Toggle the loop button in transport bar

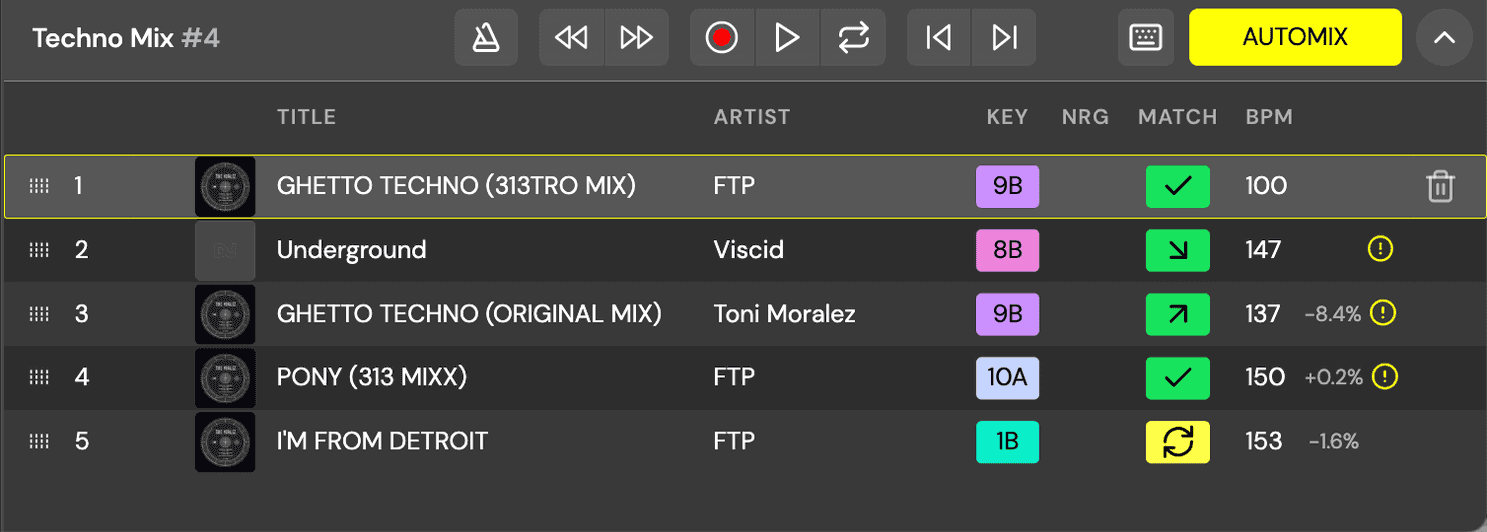tap(853, 38)
